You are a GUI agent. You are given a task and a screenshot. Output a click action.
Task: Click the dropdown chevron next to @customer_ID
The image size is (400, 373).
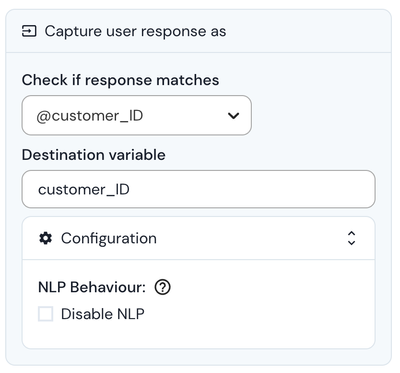pyautogui.click(x=233, y=116)
